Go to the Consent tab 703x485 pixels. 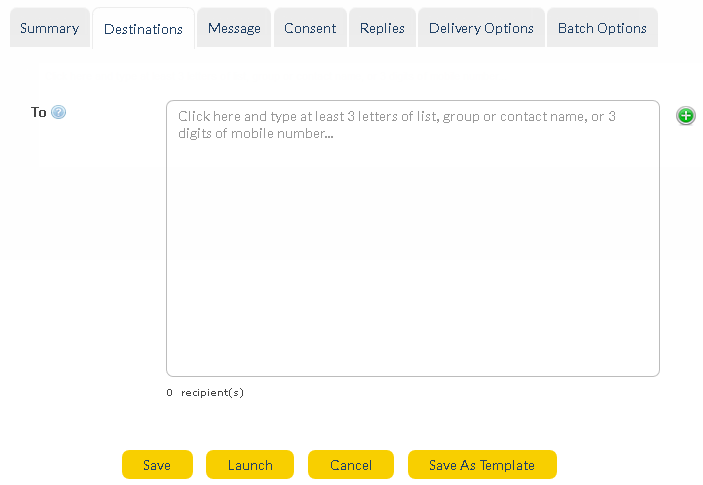310,28
